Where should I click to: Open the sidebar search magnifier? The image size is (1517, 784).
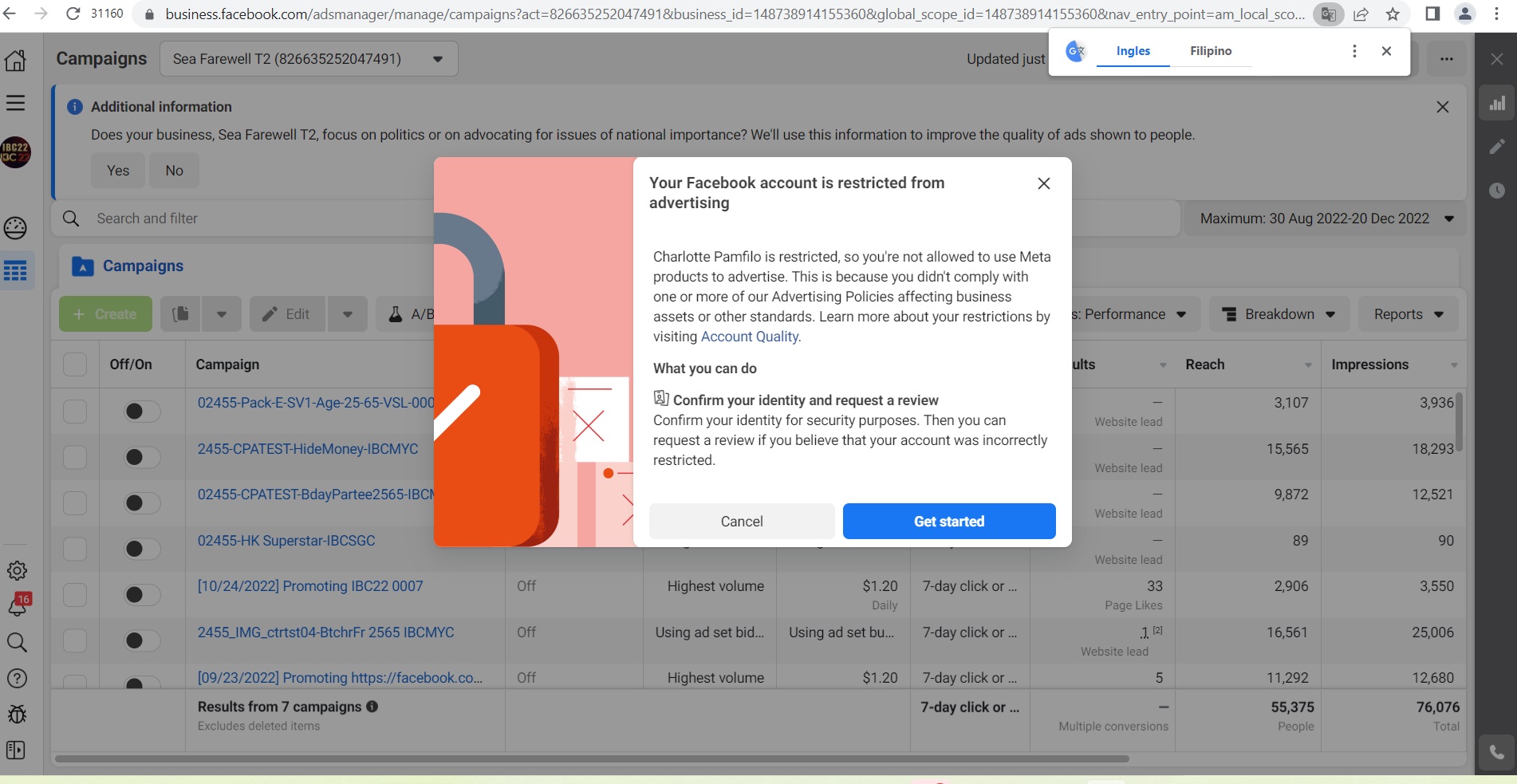click(x=17, y=642)
